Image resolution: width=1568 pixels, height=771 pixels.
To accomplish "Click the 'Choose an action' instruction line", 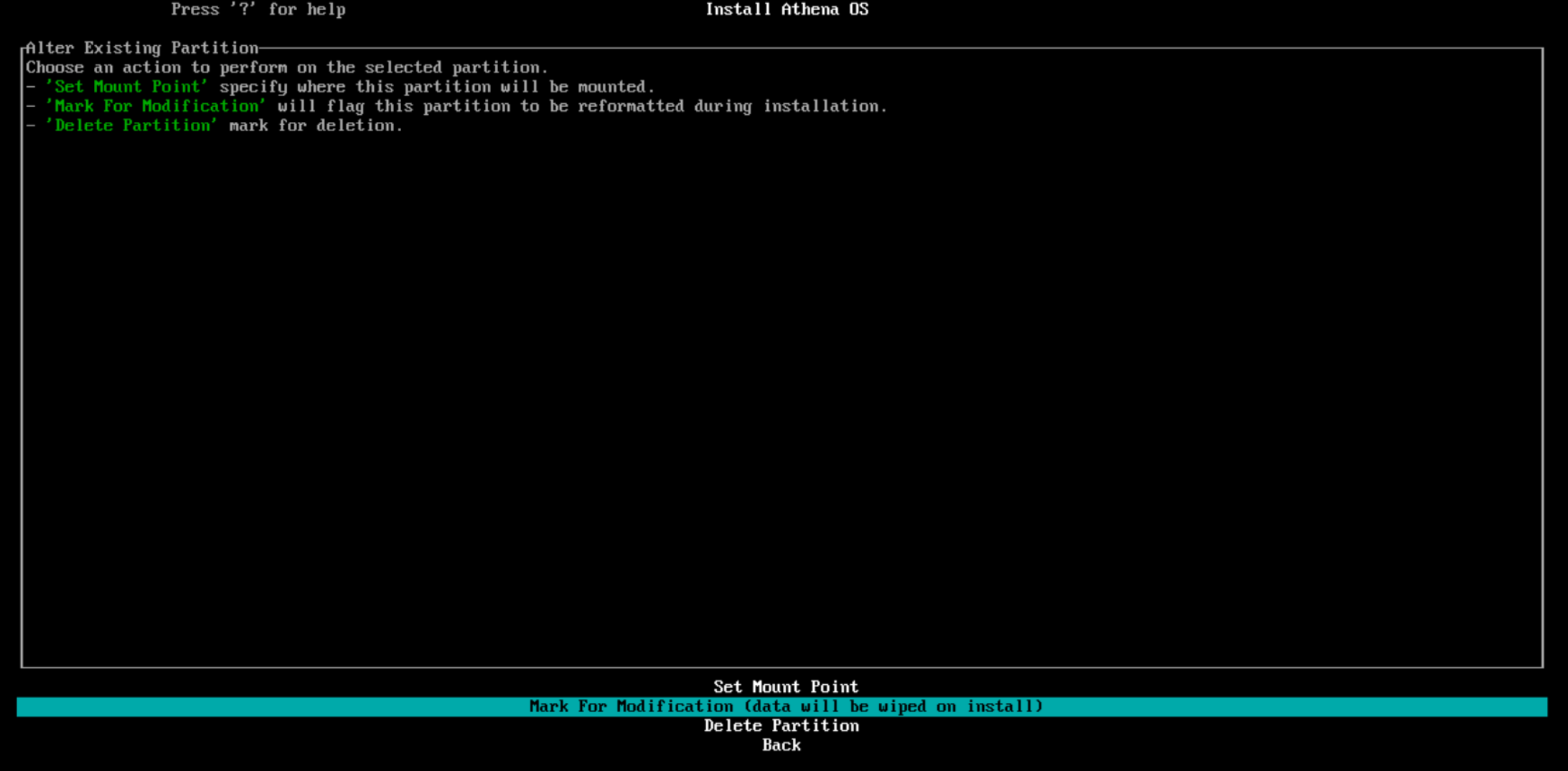I will coord(286,67).
